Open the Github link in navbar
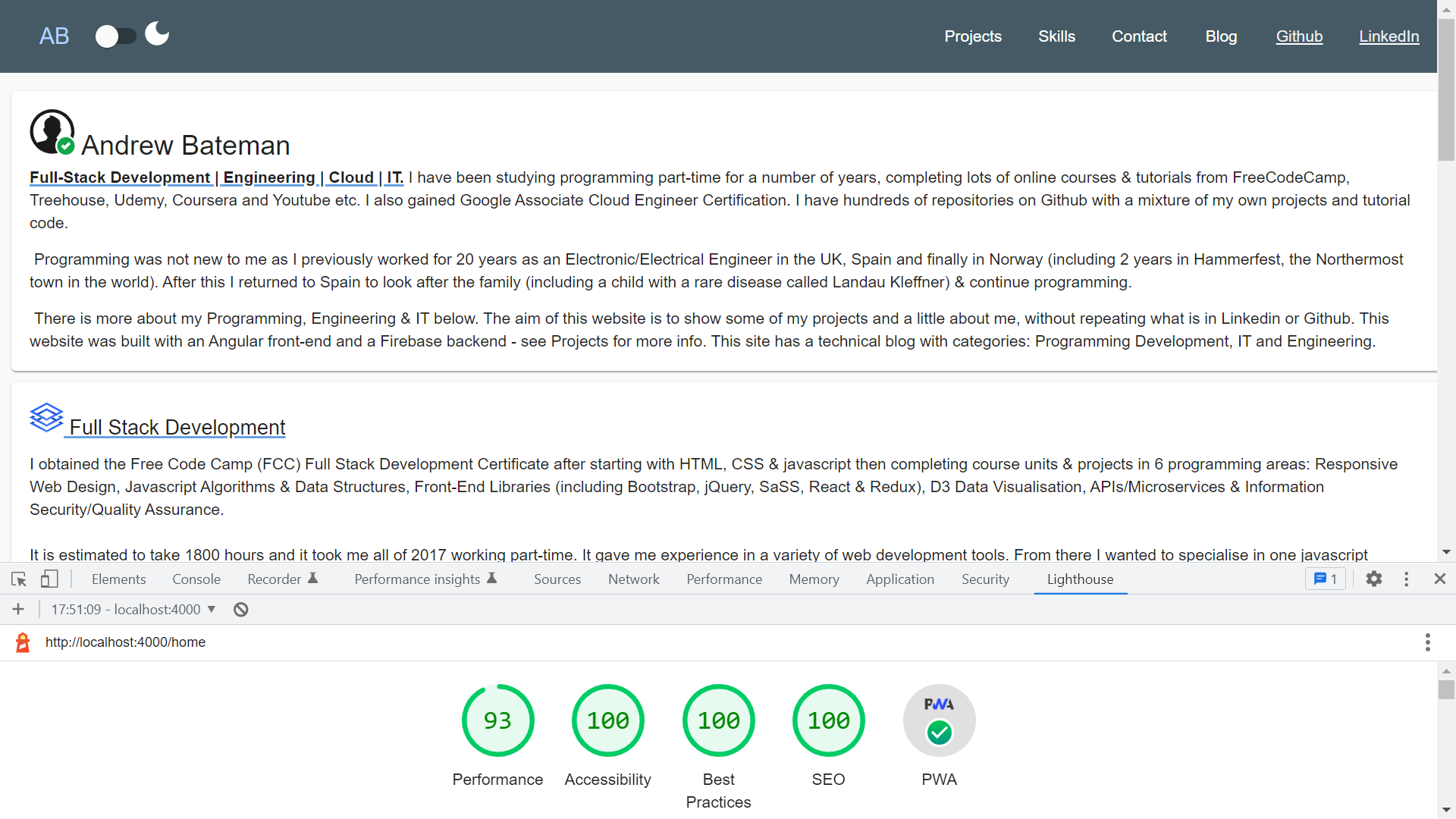The width and height of the screenshot is (1456, 819). 1299,36
